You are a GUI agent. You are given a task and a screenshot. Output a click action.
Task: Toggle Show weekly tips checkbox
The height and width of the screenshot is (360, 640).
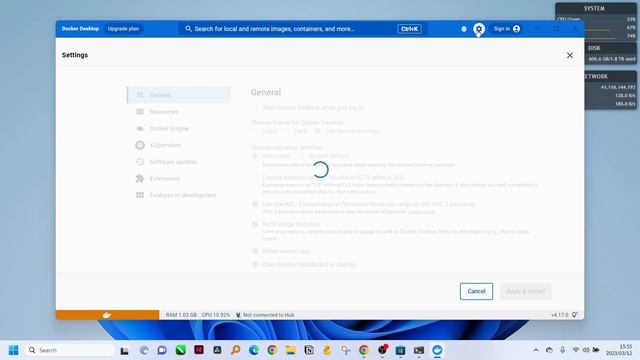(x=255, y=251)
